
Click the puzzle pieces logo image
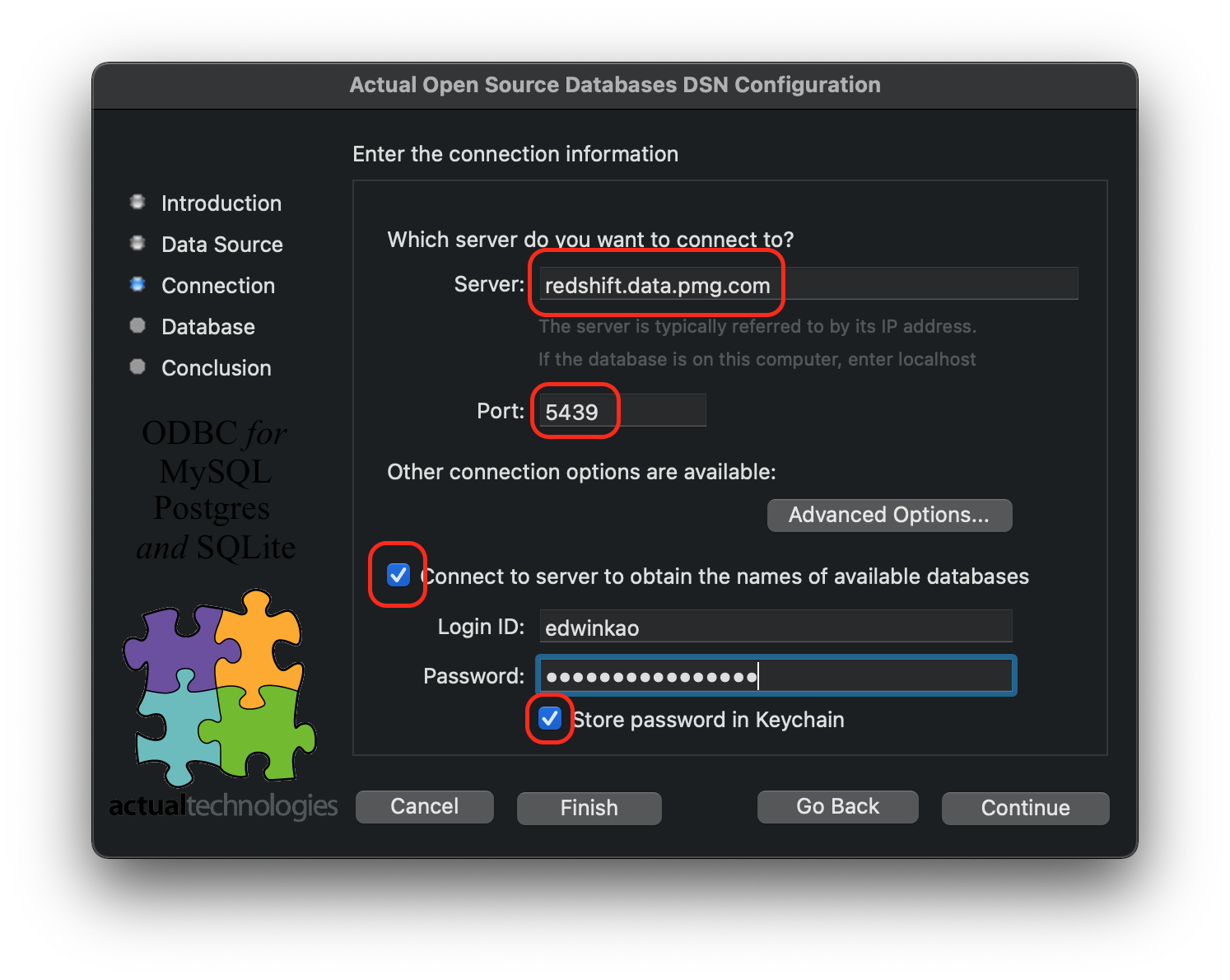(219, 688)
